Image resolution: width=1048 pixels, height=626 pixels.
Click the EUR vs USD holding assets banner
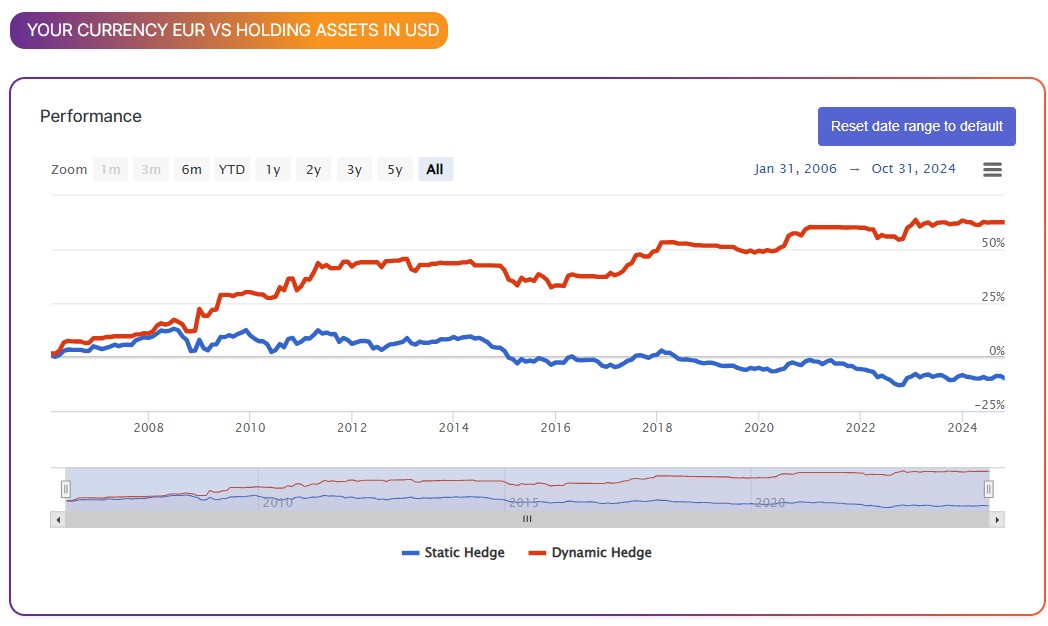pyautogui.click(x=229, y=30)
